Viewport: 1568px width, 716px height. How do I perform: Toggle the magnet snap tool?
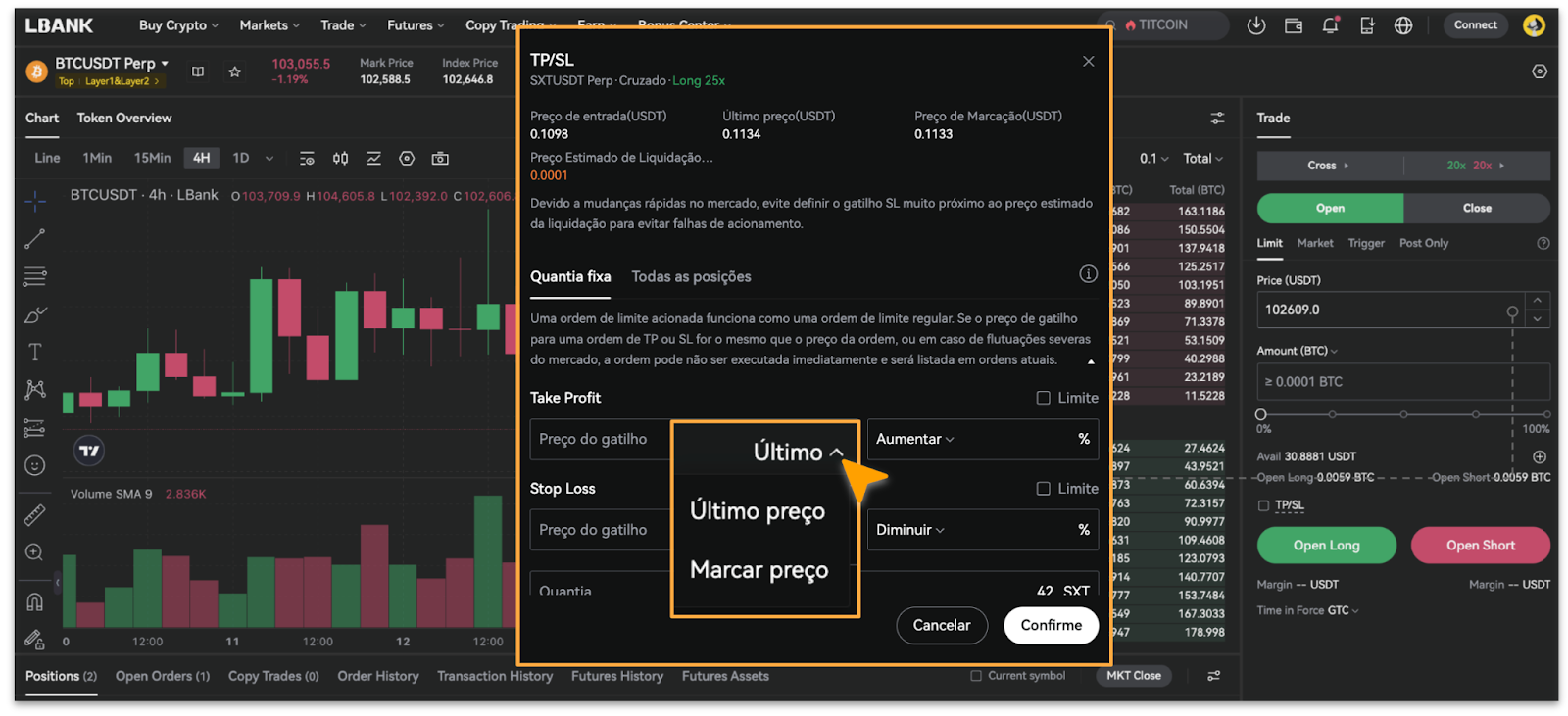pyautogui.click(x=34, y=601)
